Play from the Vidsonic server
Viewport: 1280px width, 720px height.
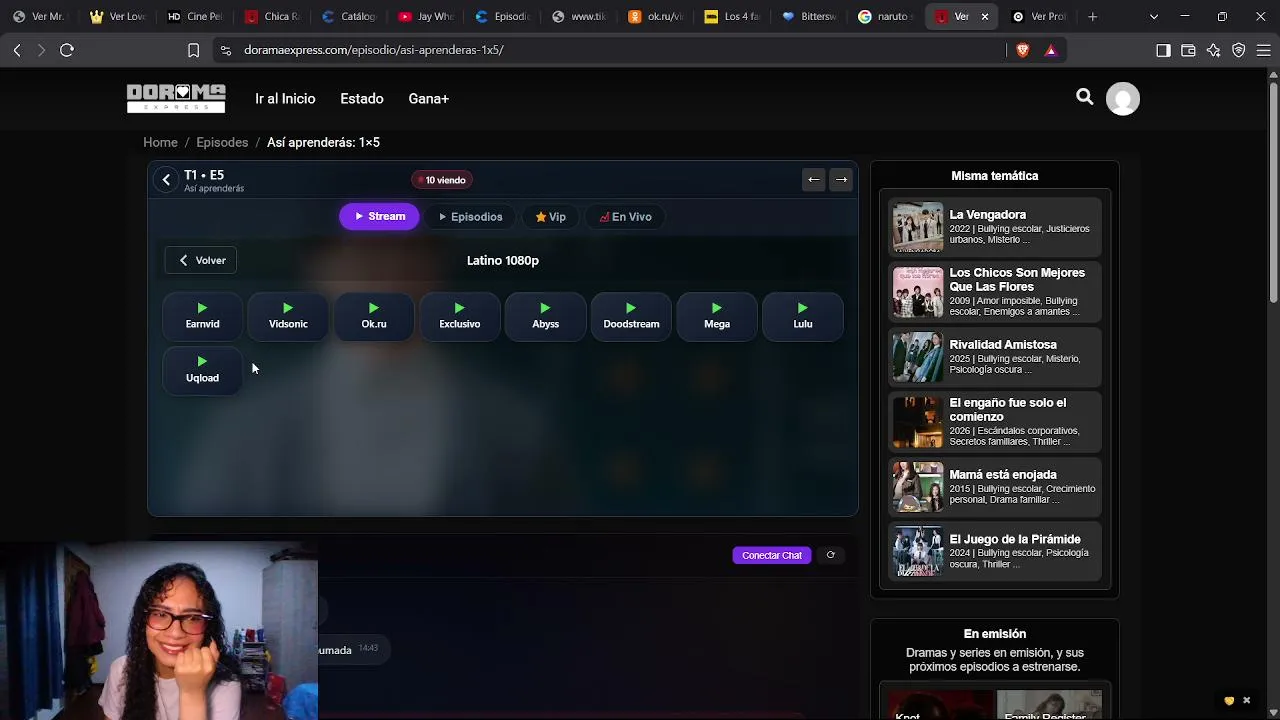(x=288, y=316)
